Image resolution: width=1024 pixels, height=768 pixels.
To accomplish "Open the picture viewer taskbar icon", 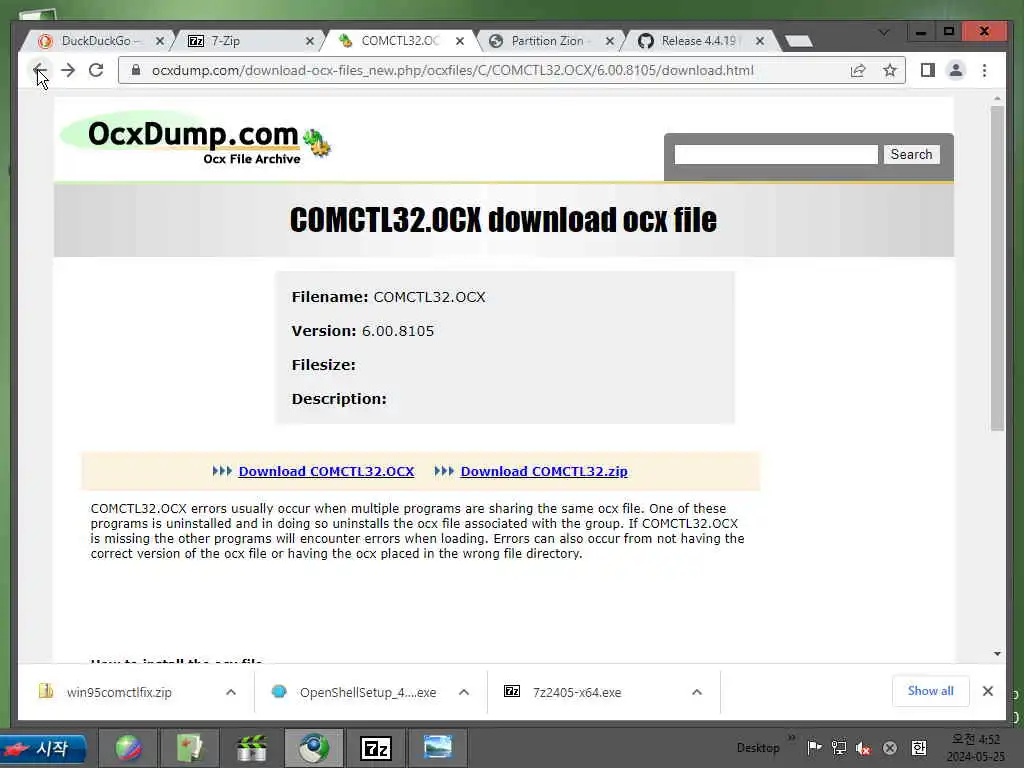I will pos(438,748).
